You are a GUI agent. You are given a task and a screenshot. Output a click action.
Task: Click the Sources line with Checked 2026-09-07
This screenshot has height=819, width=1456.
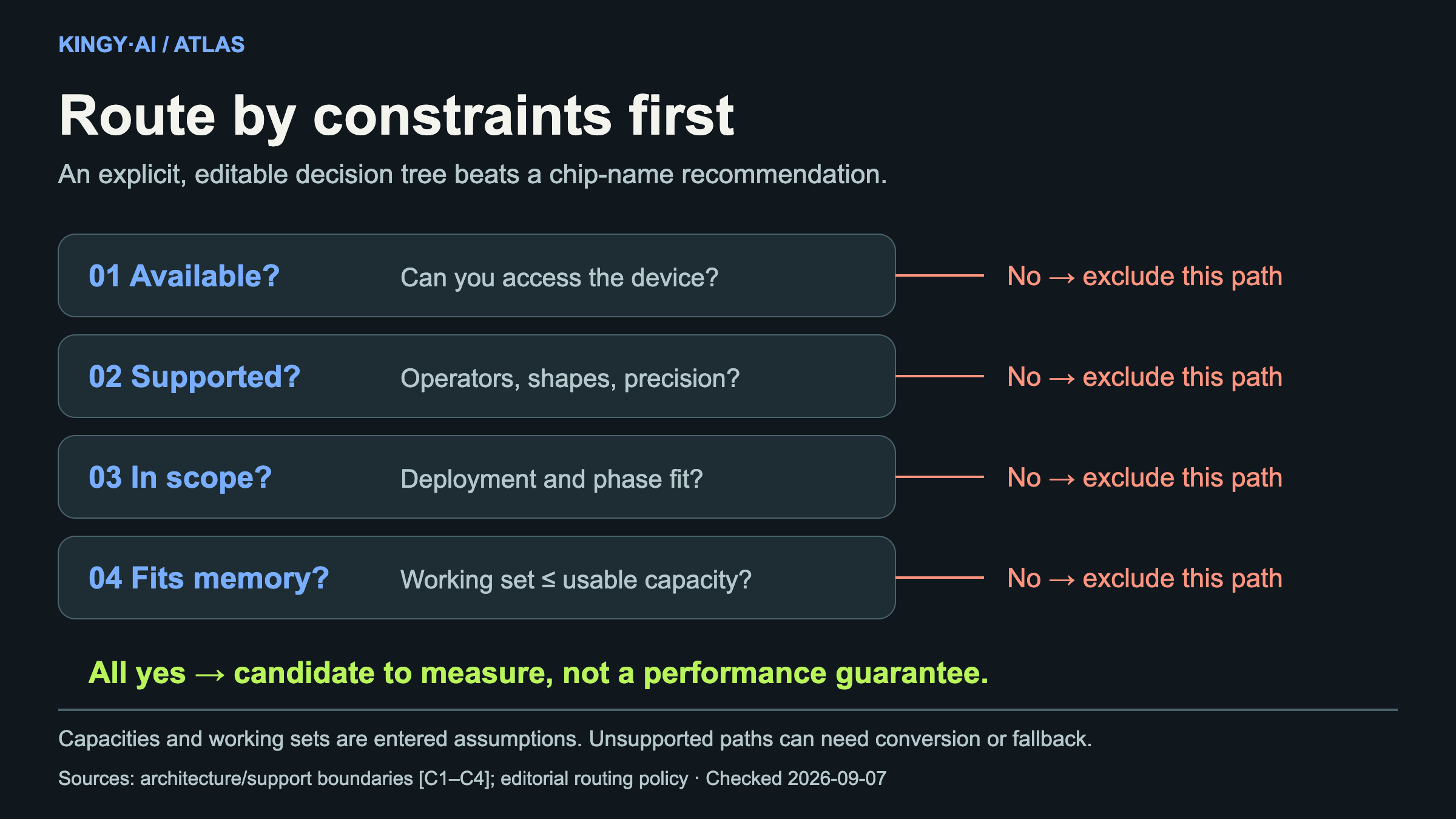coord(472,778)
